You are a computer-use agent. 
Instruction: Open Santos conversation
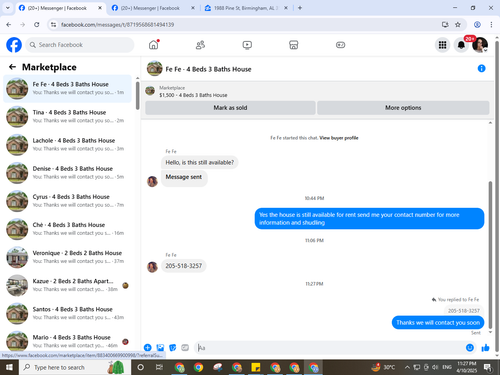[67, 313]
